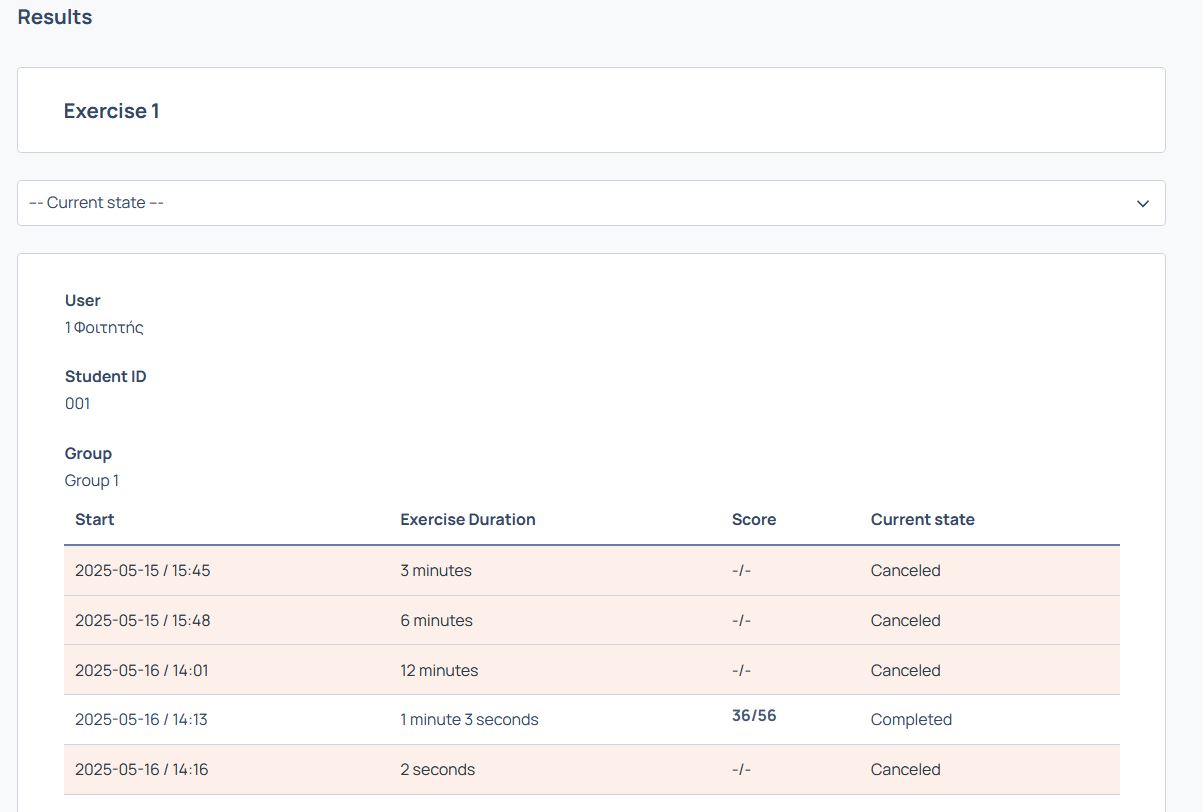Click the 36/56 score value
The width and height of the screenshot is (1203, 812).
[754, 715]
